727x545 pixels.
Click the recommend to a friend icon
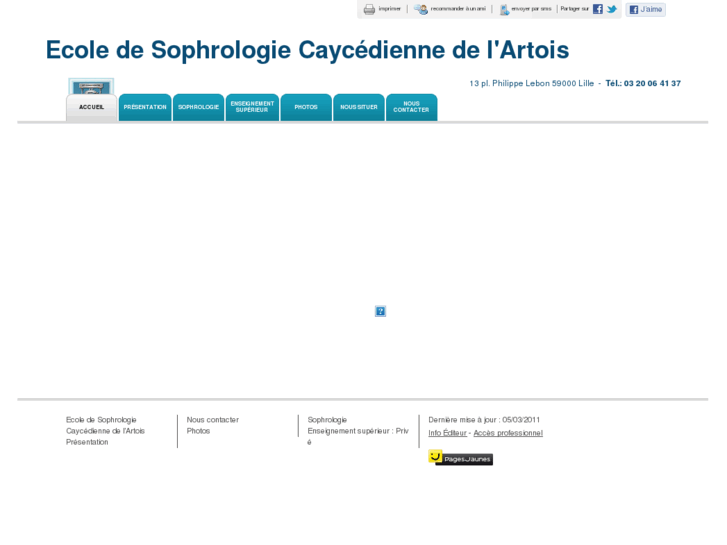pyautogui.click(x=421, y=9)
